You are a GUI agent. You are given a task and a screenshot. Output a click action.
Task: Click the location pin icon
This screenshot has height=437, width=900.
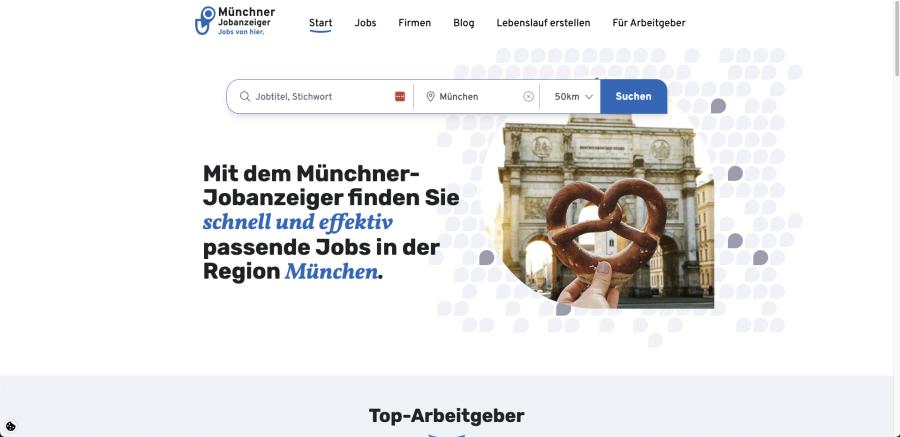(x=430, y=96)
